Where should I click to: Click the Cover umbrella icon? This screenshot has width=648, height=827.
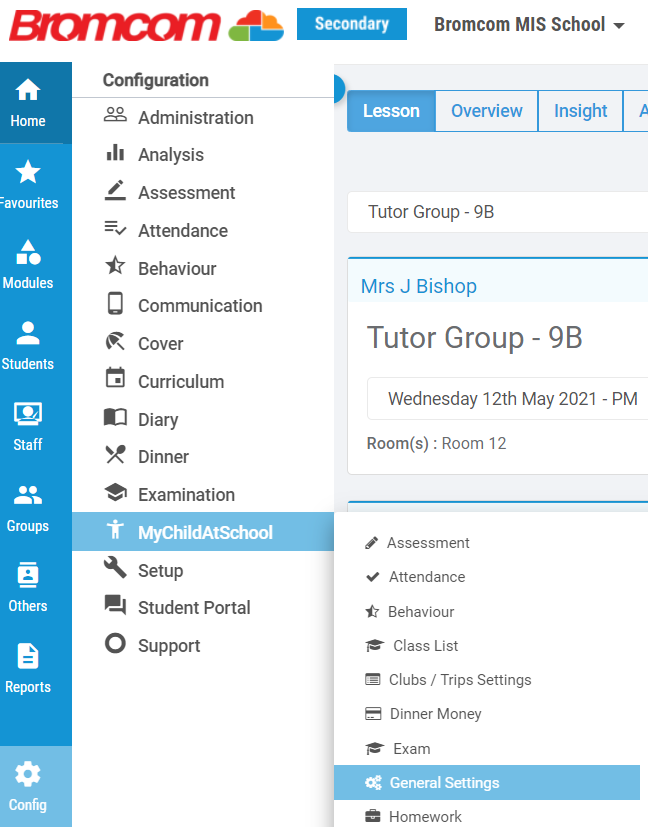(x=115, y=341)
